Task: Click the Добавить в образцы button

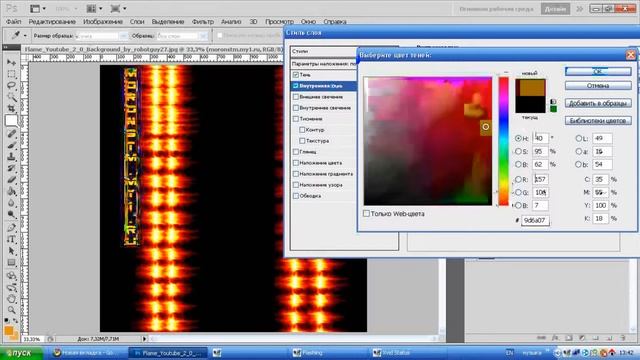Action: (x=598, y=103)
